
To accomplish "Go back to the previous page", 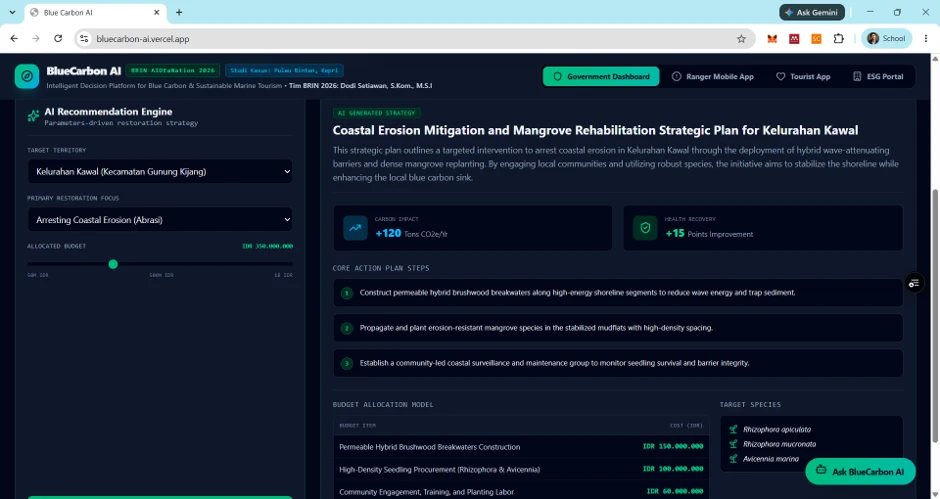I will pos(14,38).
